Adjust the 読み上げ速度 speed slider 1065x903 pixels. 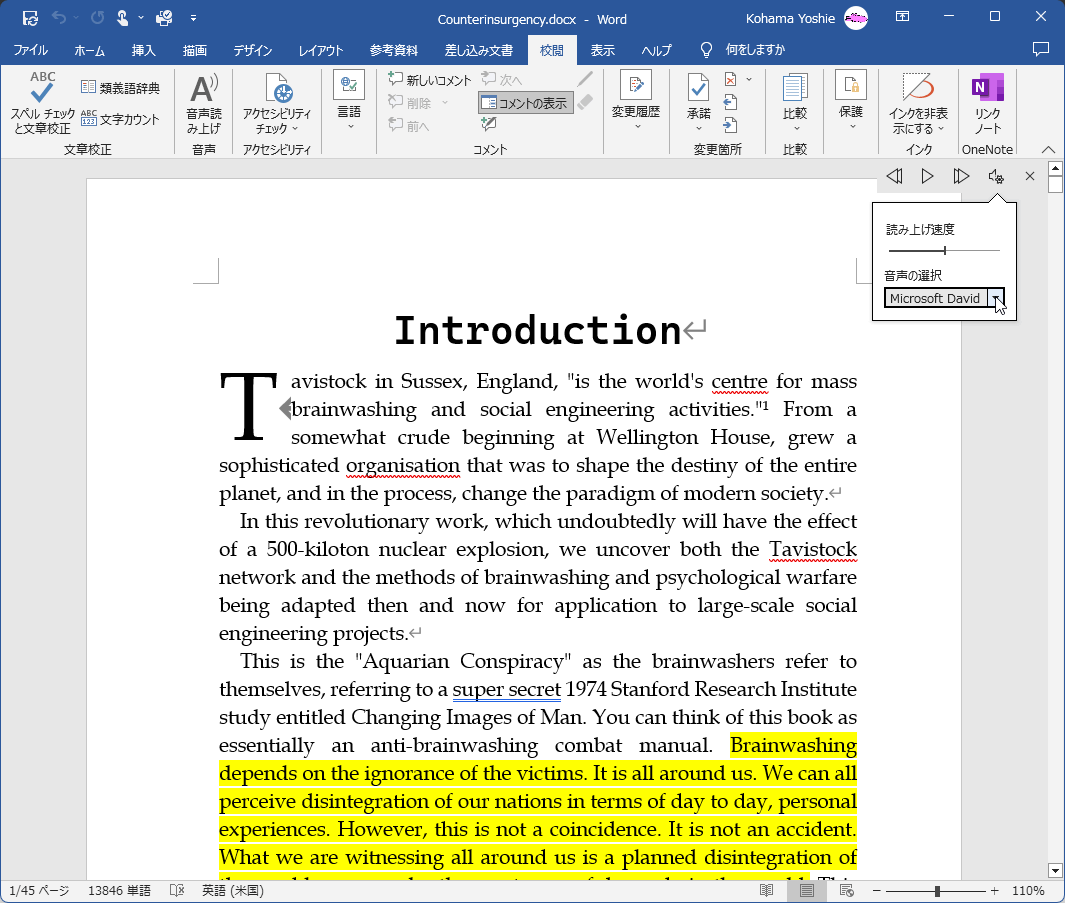(944, 251)
